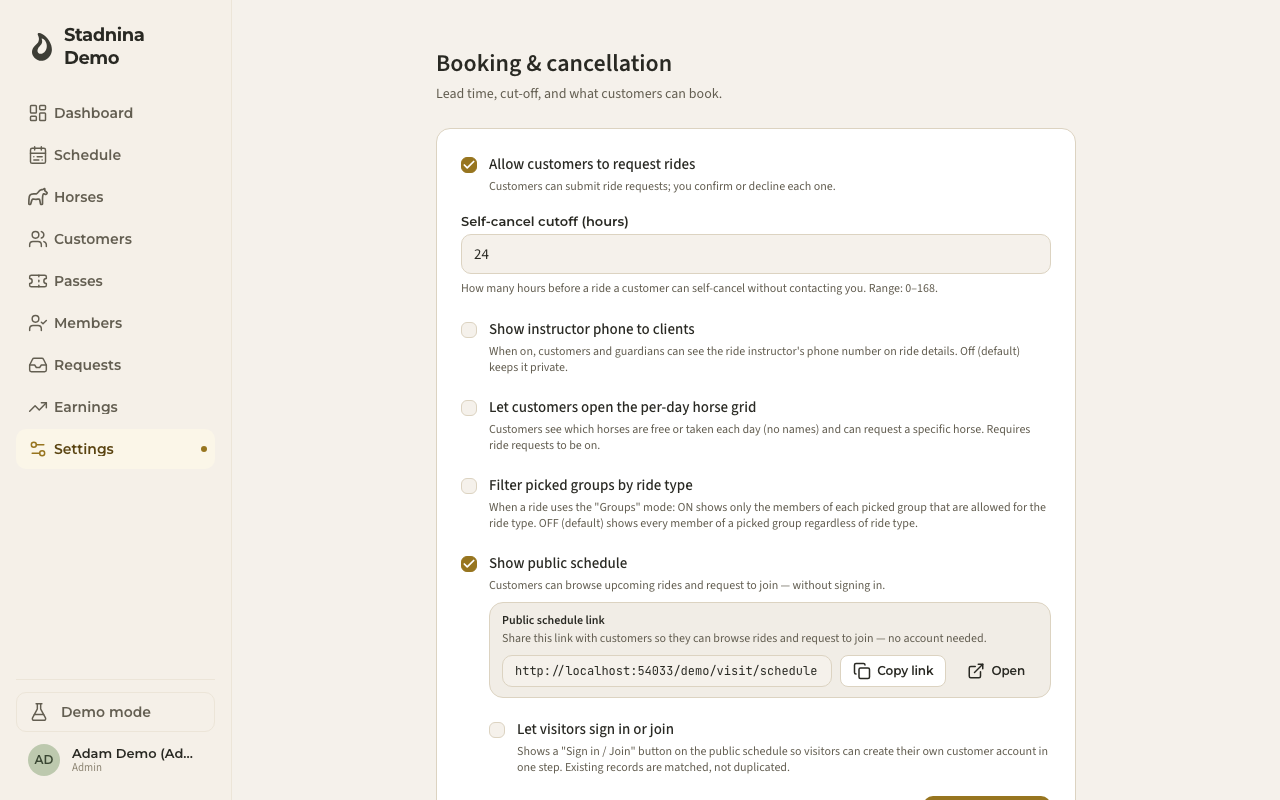Open Passes via ticket icon
This screenshot has width=1280, height=800.
tap(38, 281)
